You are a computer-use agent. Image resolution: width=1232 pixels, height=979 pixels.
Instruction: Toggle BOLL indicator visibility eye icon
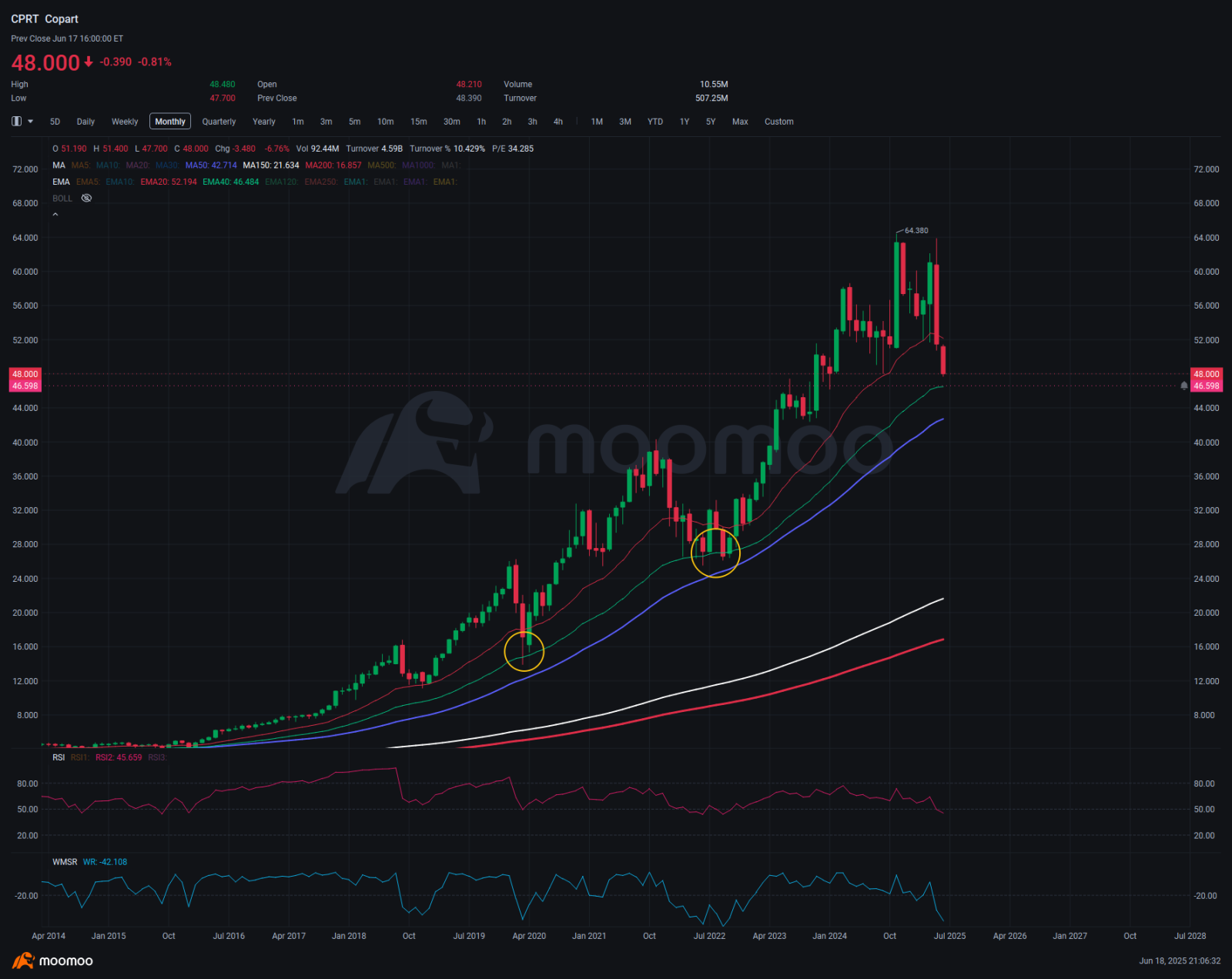(86, 199)
